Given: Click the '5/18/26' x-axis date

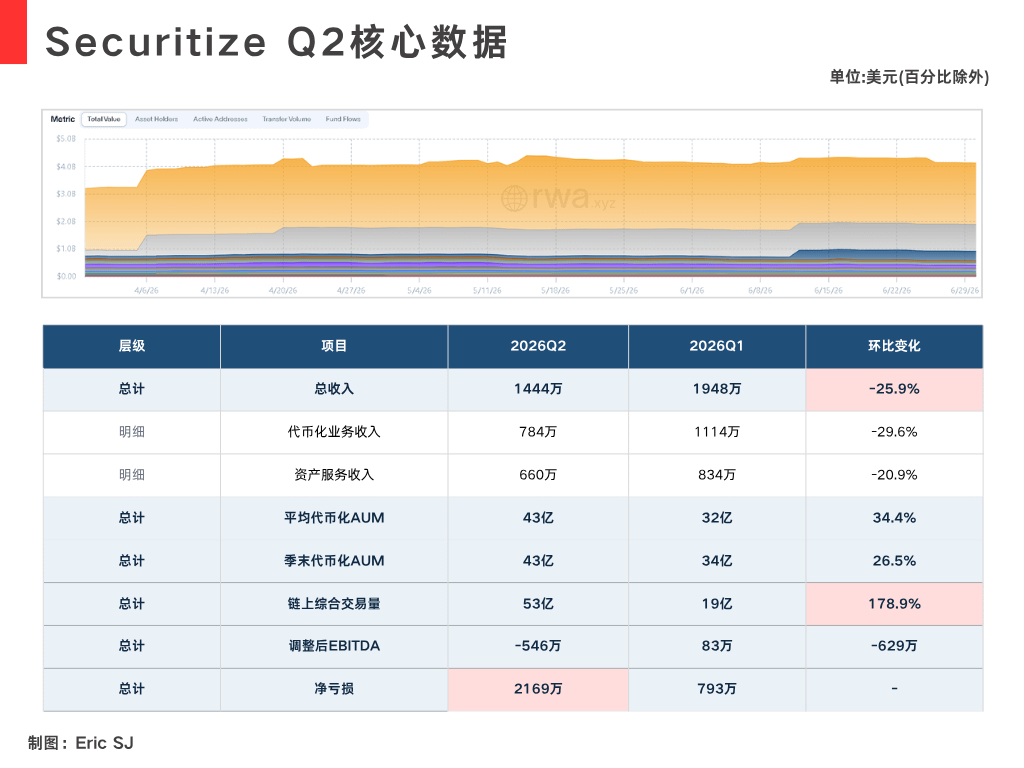Looking at the screenshot, I should click(555, 291).
